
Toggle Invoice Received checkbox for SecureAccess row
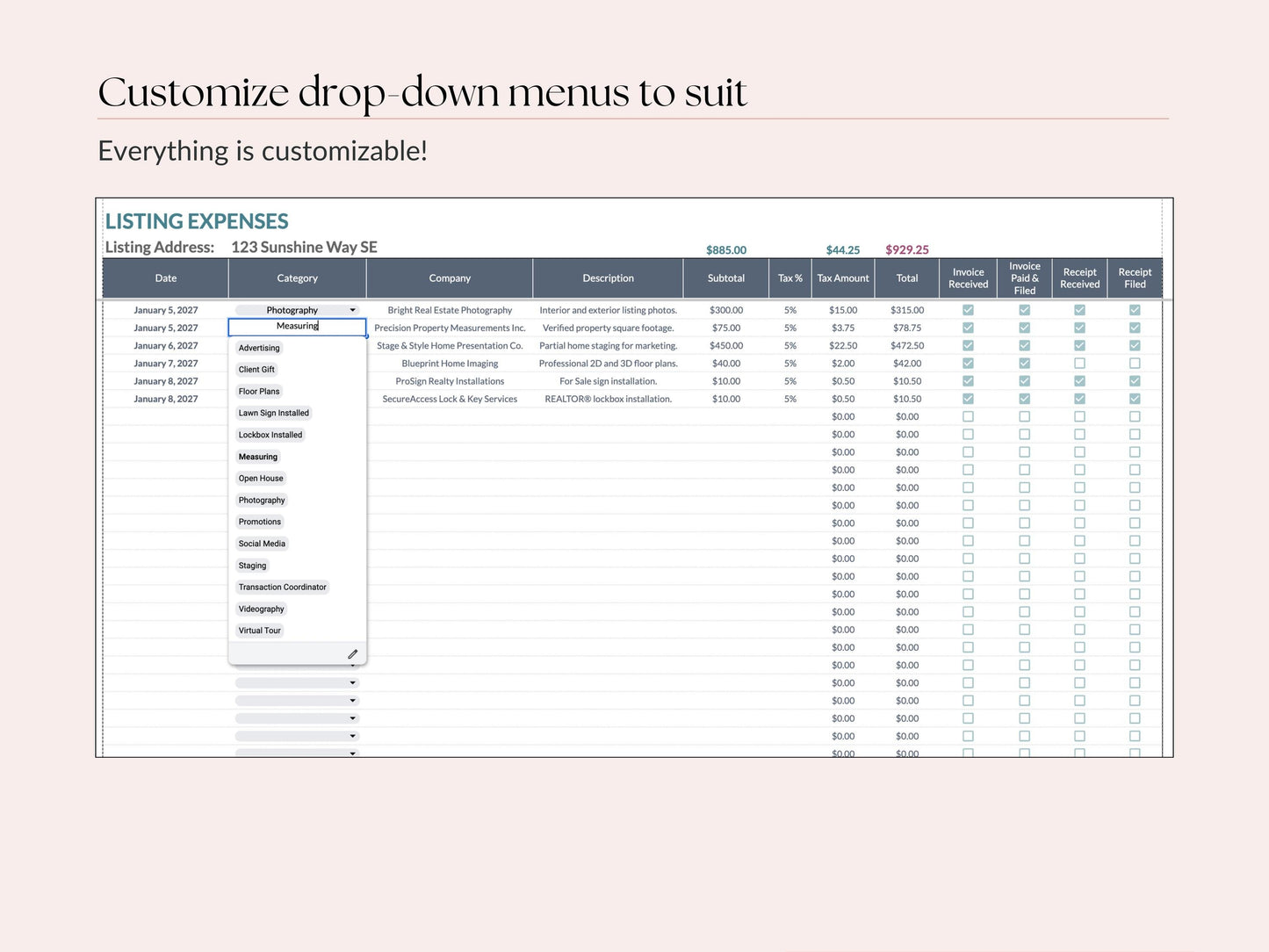[x=968, y=399]
